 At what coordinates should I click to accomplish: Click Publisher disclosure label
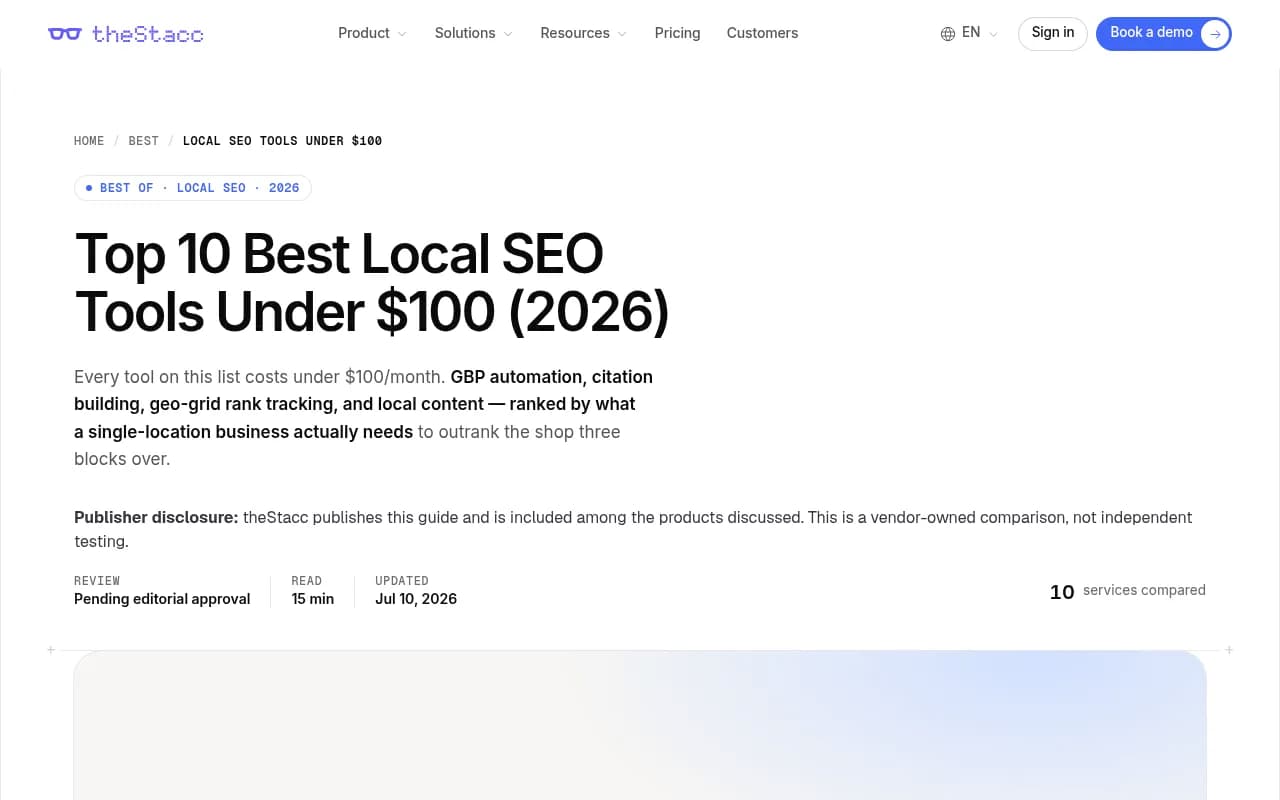pyautogui.click(x=156, y=517)
